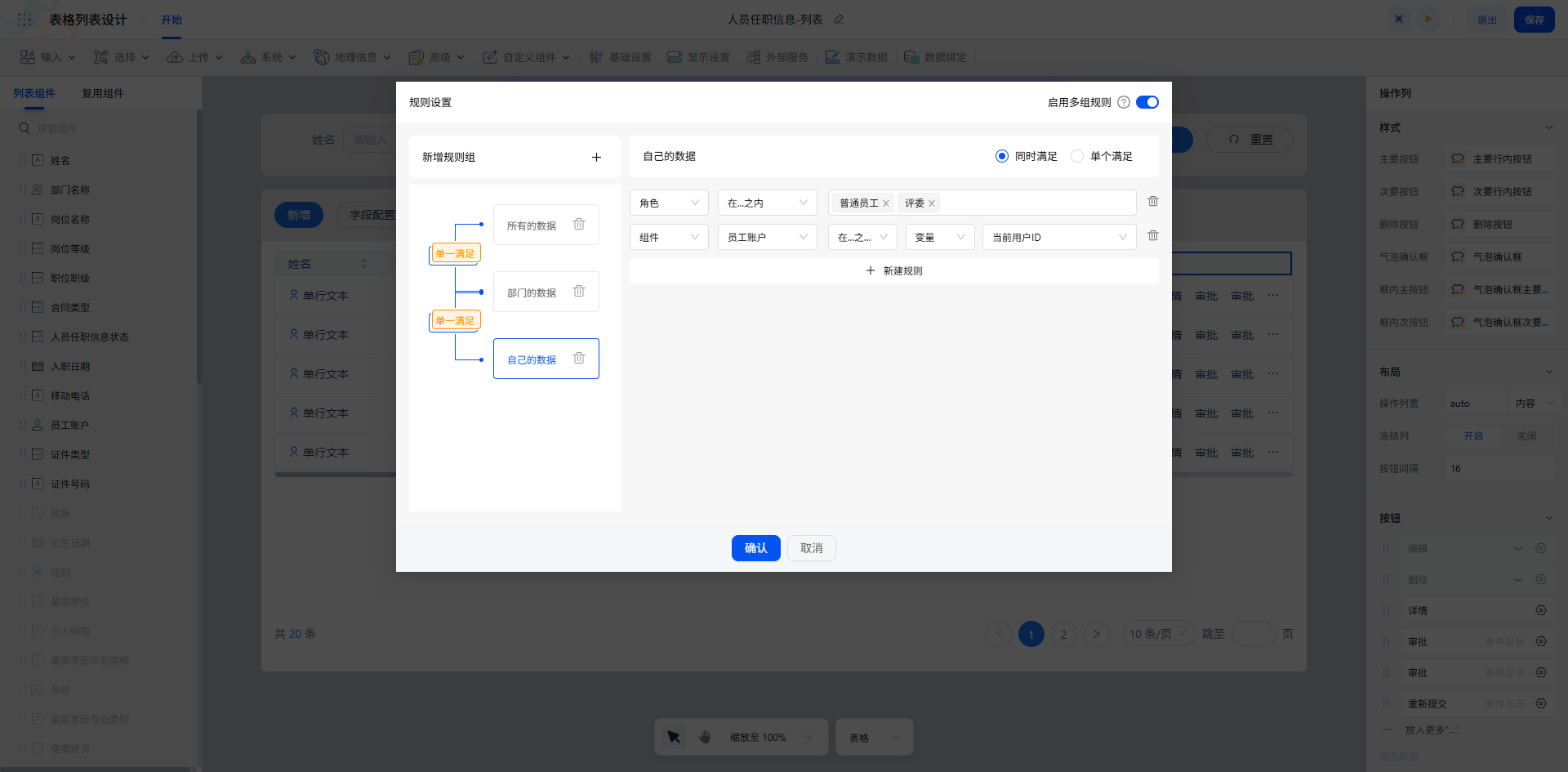1568x772 pixels.
Task: Go to next page in pagination
Action: pyautogui.click(x=1097, y=634)
